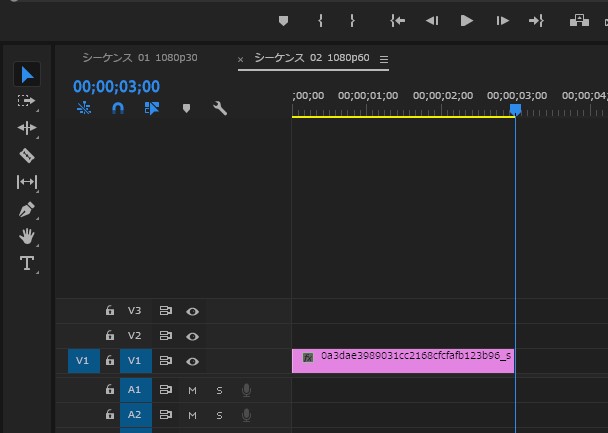The image size is (608, 433).
Task: Toggle lock on track V2
Action: click(x=110, y=336)
